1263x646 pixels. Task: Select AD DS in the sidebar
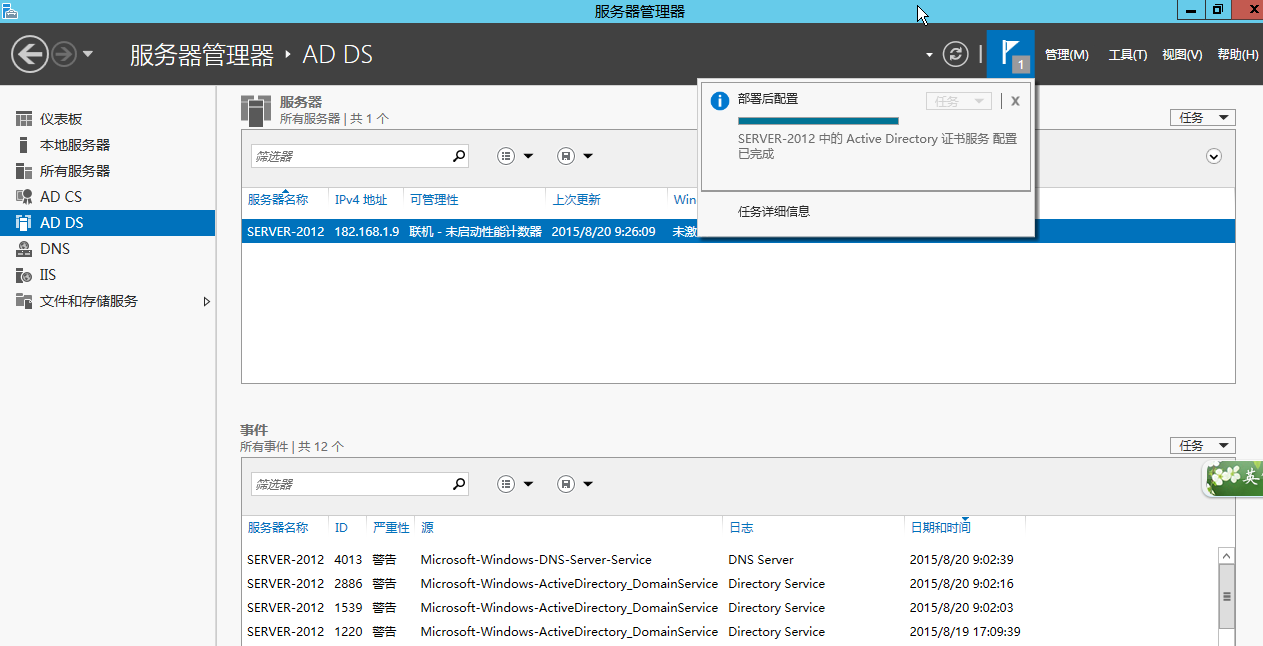(107, 223)
